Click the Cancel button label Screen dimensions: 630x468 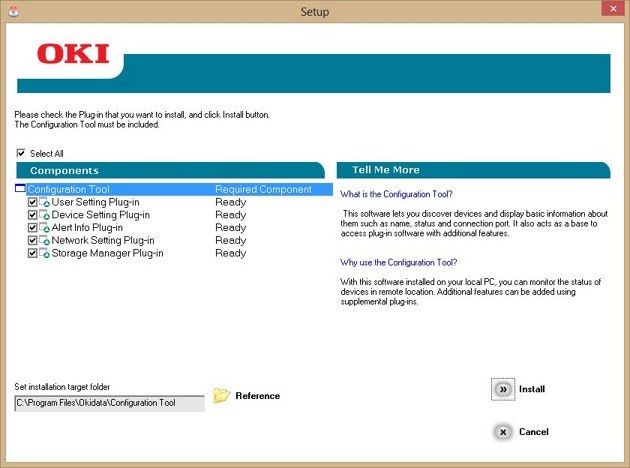[x=534, y=432]
